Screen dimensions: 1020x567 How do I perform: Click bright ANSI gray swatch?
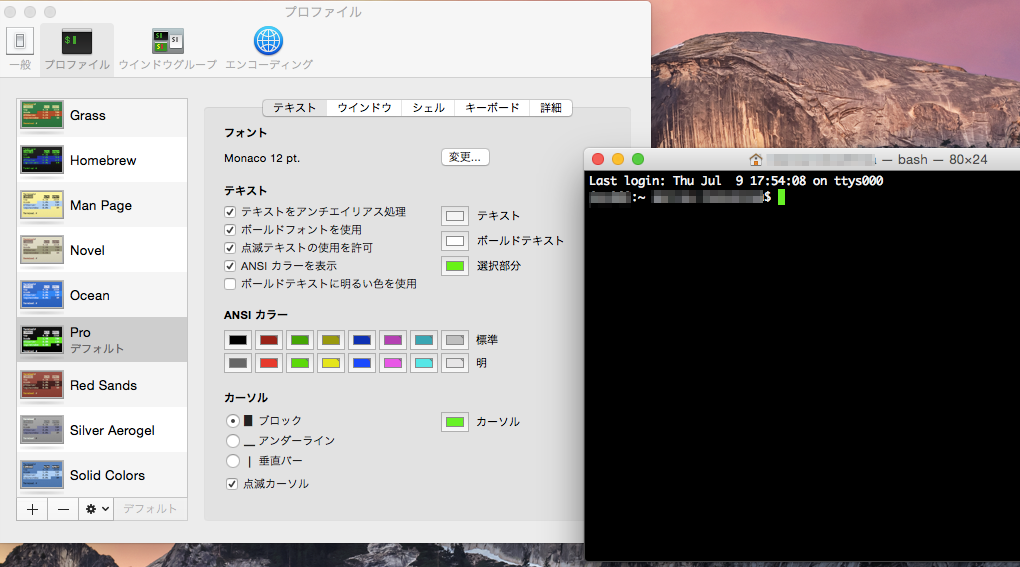[238, 363]
